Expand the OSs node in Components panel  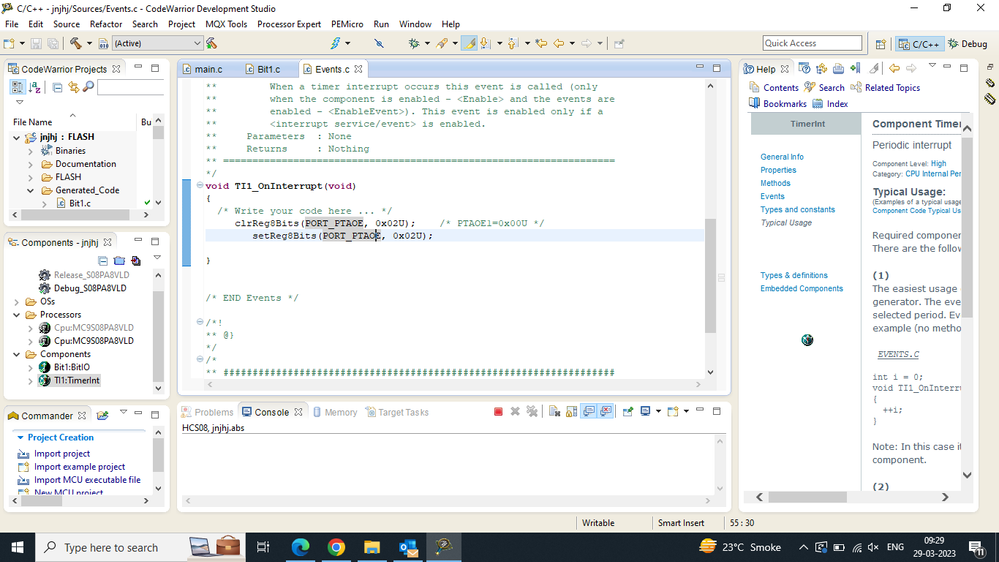coord(17,301)
